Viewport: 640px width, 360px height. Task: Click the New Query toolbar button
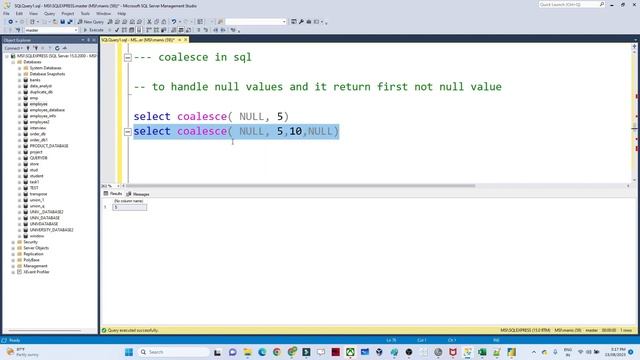pos(91,22)
